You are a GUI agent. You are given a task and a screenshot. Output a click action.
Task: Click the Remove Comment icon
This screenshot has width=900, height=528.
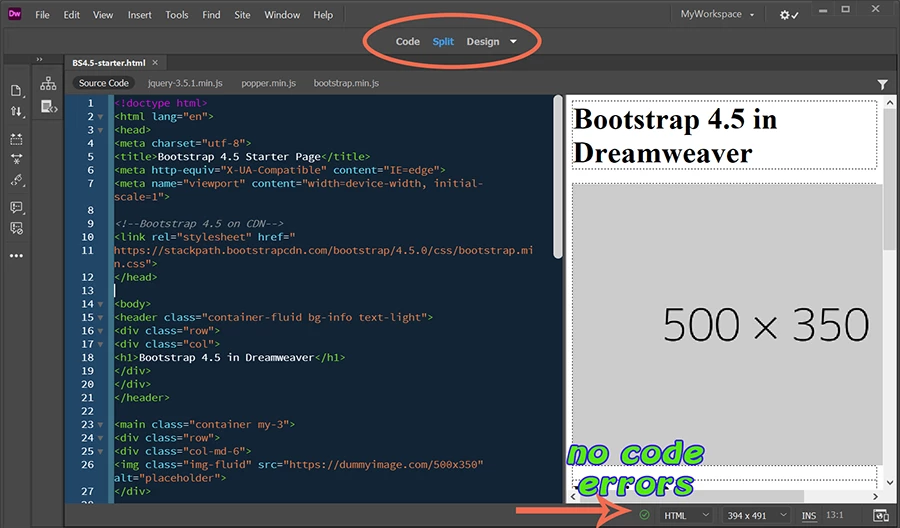coord(16,228)
